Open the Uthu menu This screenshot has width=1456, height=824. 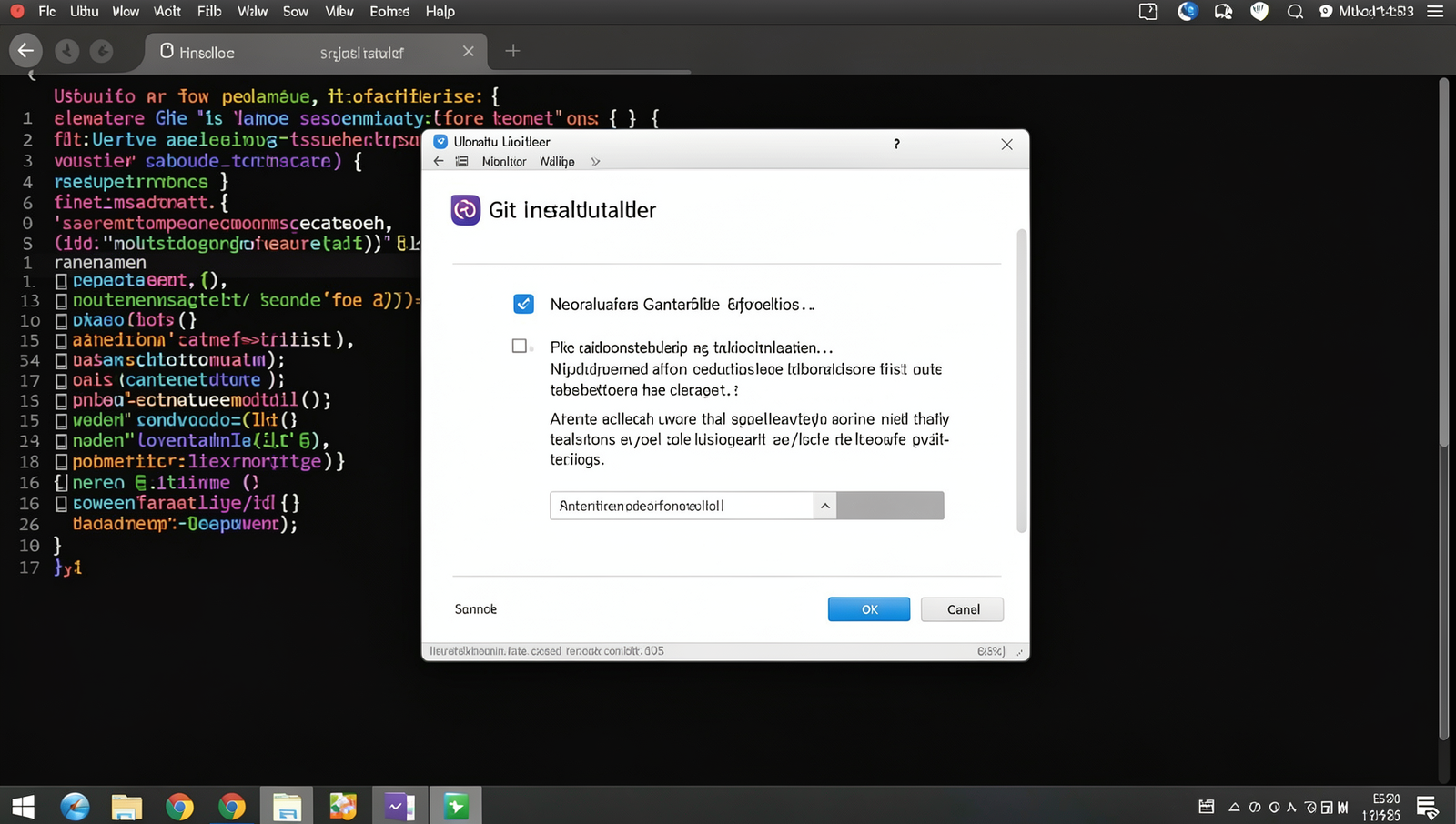(x=84, y=11)
